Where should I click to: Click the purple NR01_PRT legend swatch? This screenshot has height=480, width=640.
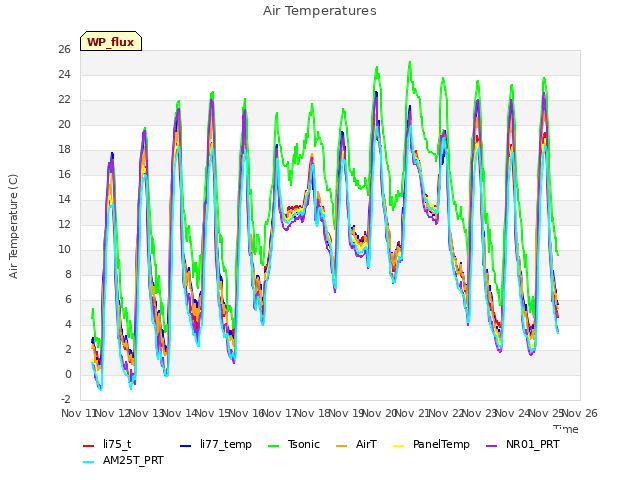click(x=491, y=446)
